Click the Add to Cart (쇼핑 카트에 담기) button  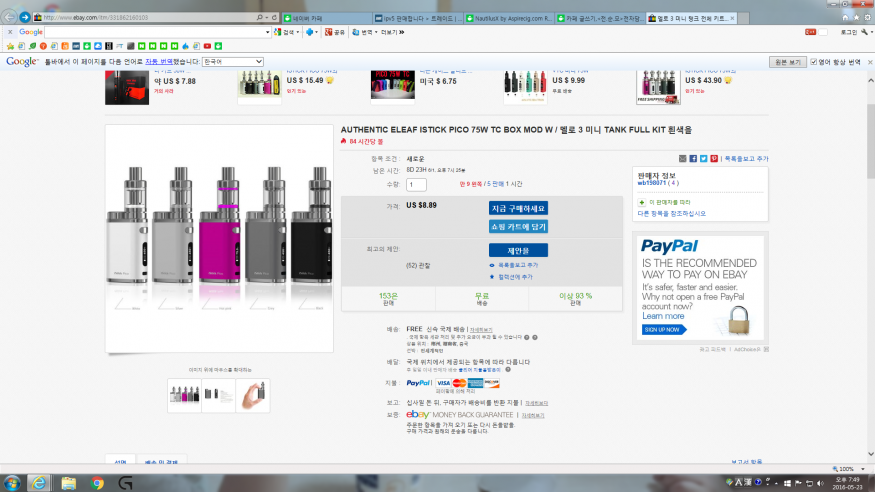(518, 226)
